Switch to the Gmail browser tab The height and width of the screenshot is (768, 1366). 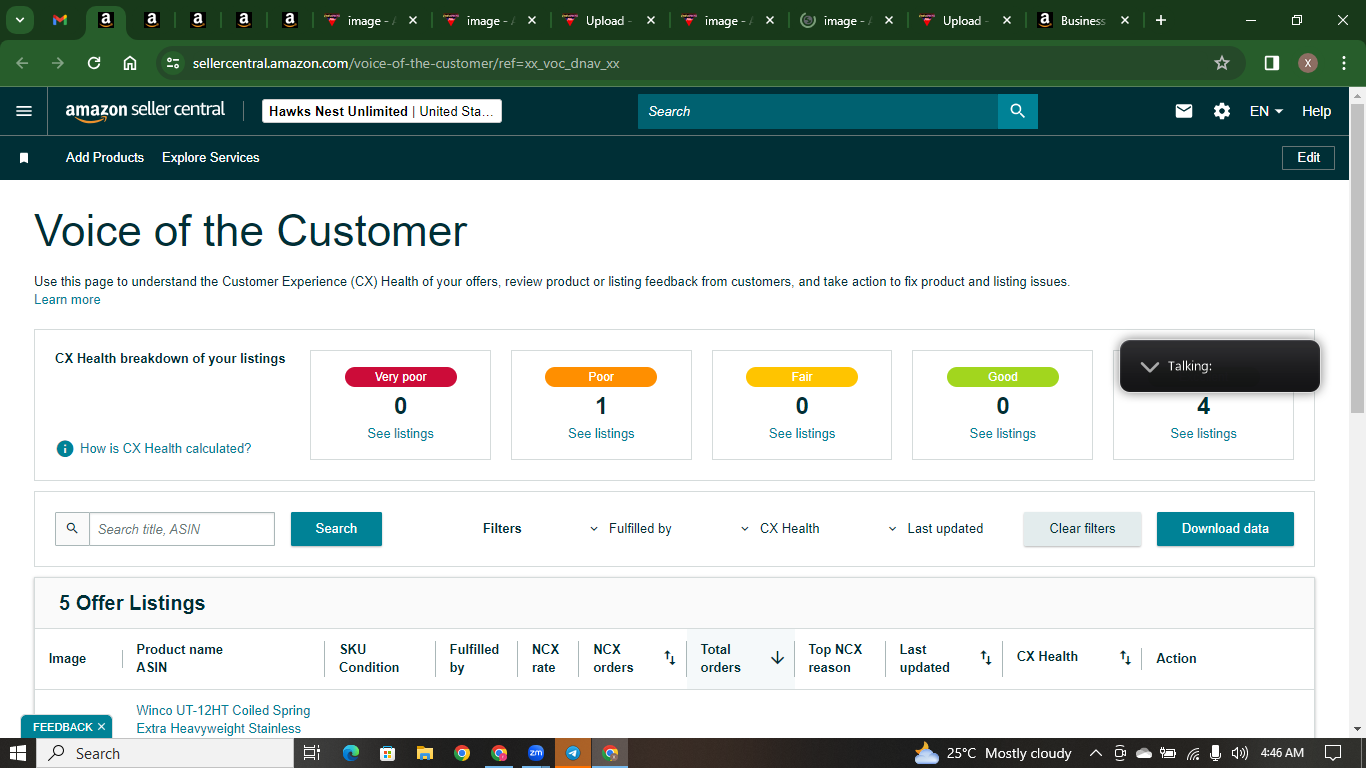click(60, 20)
